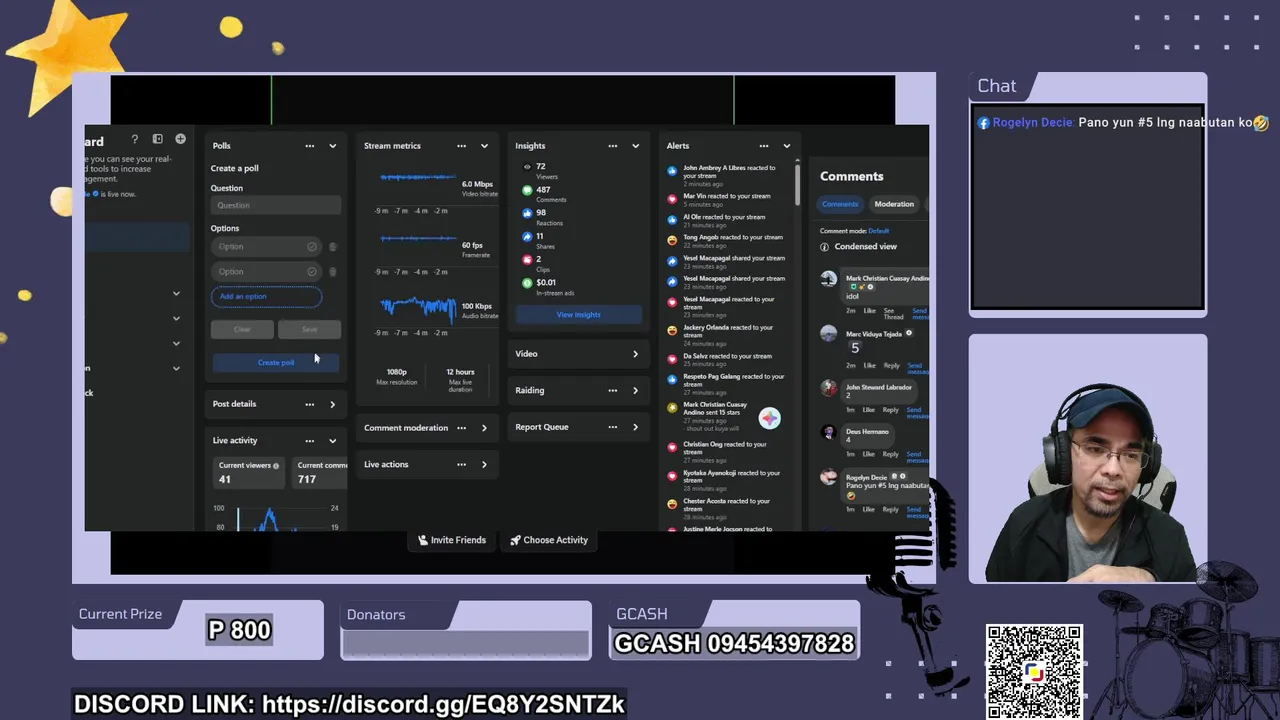Screen dimensions: 1280x720
Task: Collapse the Insights panel chevron
Action: [x=635, y=146]
